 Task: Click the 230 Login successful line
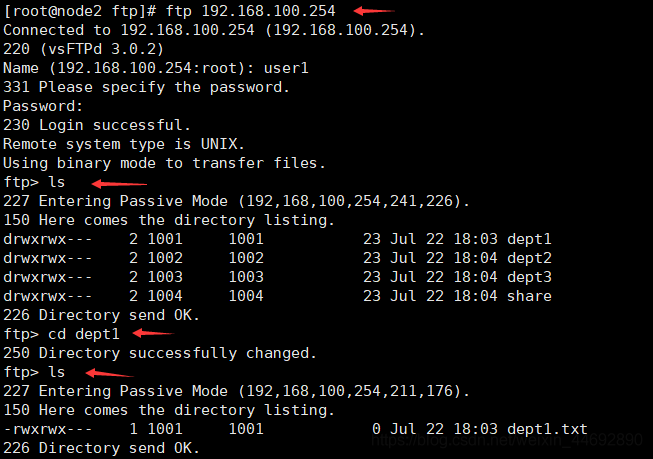pyautogui.click(x=97, y=125)
